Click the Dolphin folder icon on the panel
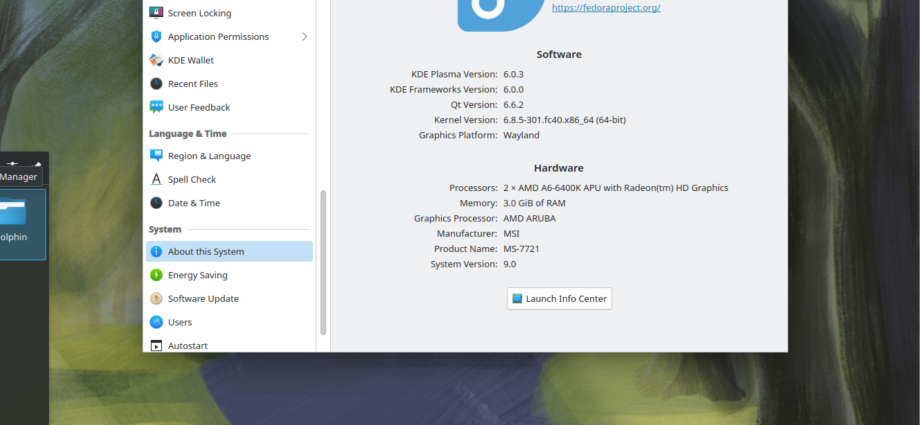 [x=12, y=213]
